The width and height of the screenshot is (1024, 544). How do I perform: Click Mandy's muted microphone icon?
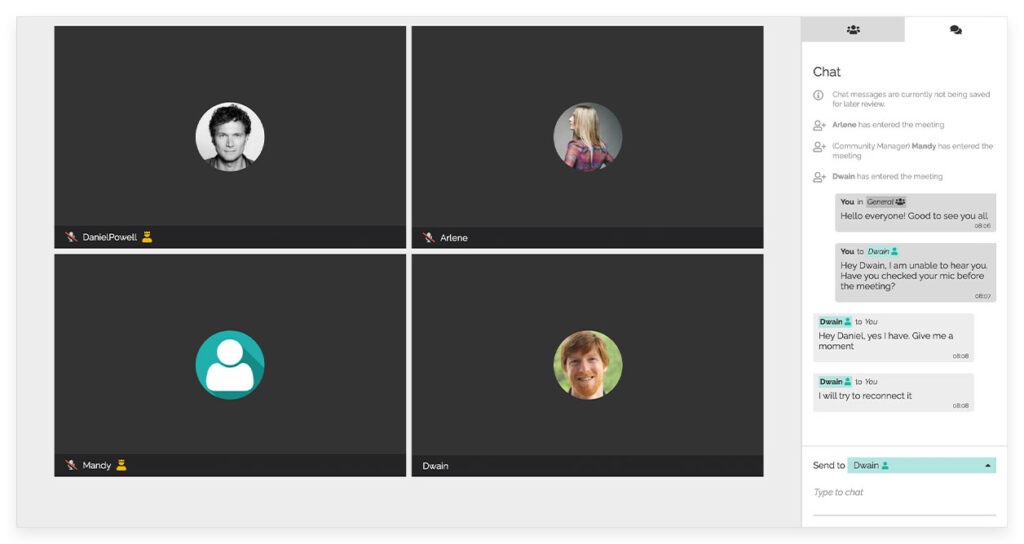(x=71, y=465)
